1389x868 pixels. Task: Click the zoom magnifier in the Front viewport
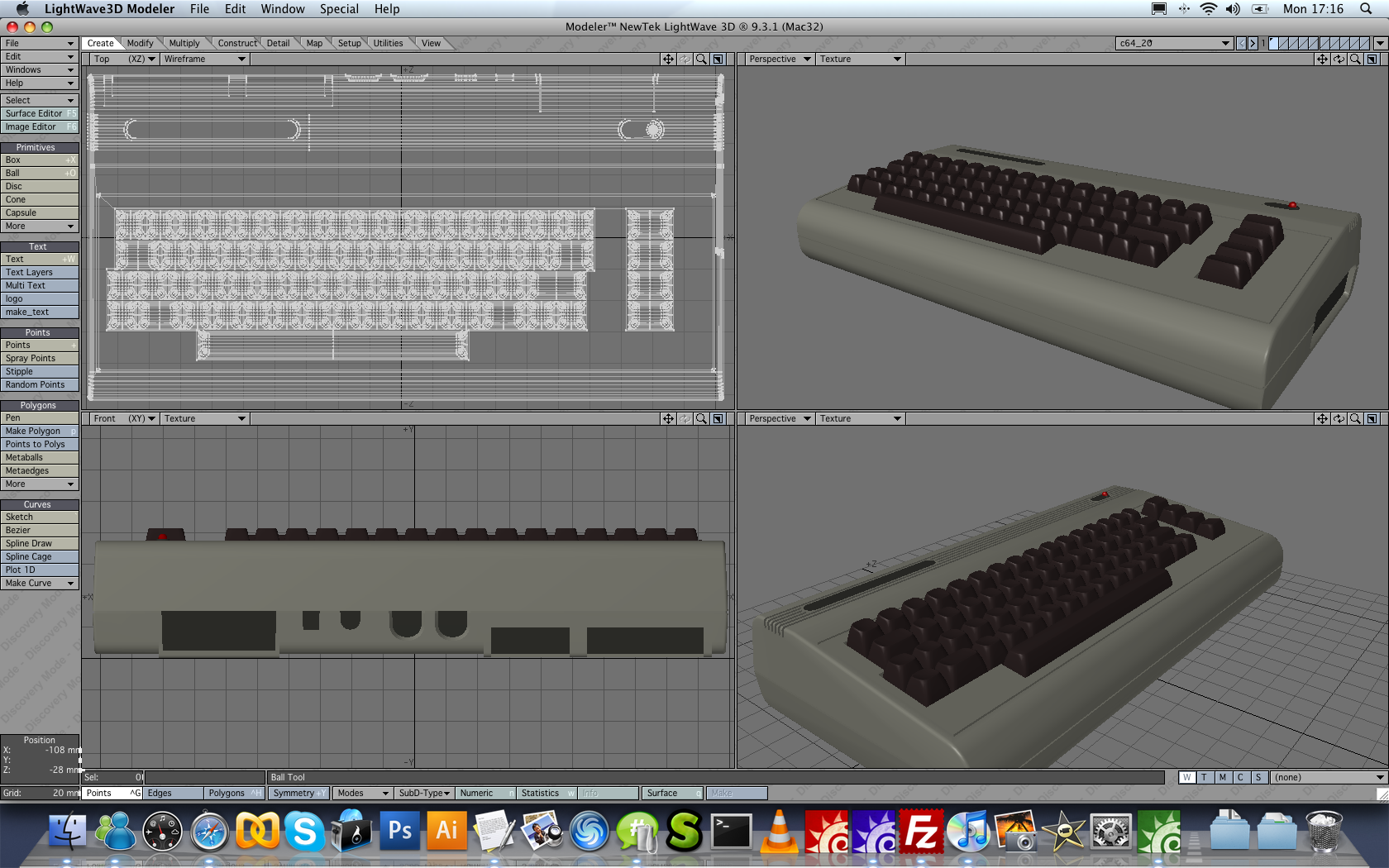pyautogui.click(x=701, y=418)
